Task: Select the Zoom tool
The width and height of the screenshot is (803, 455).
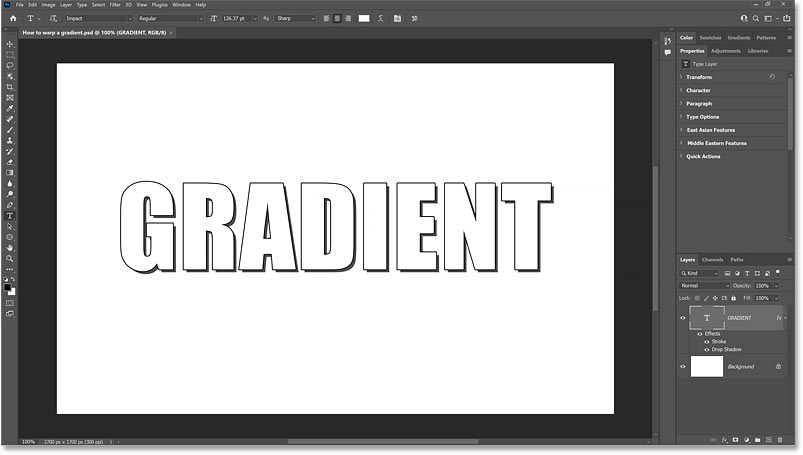Action: (10, 259)
